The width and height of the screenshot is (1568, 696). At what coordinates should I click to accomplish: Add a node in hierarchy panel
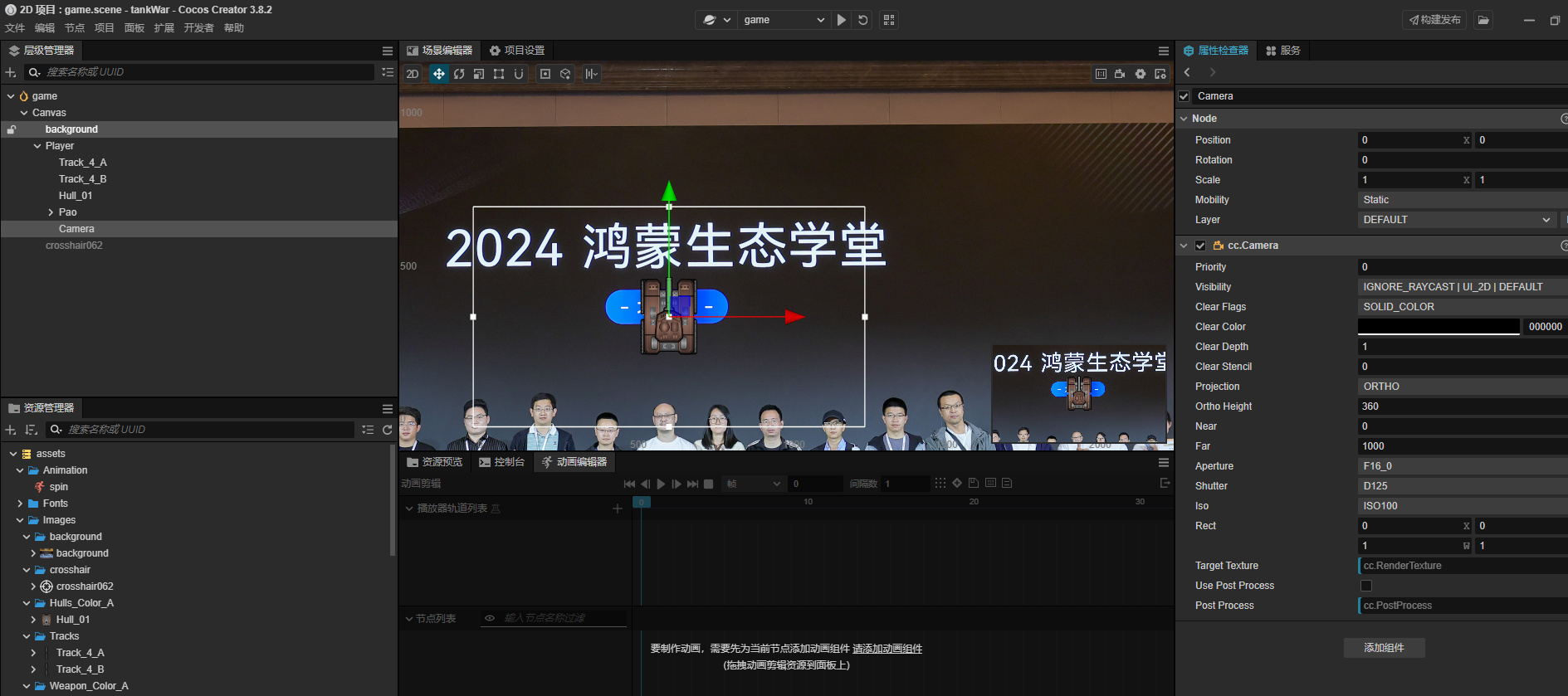11,73
